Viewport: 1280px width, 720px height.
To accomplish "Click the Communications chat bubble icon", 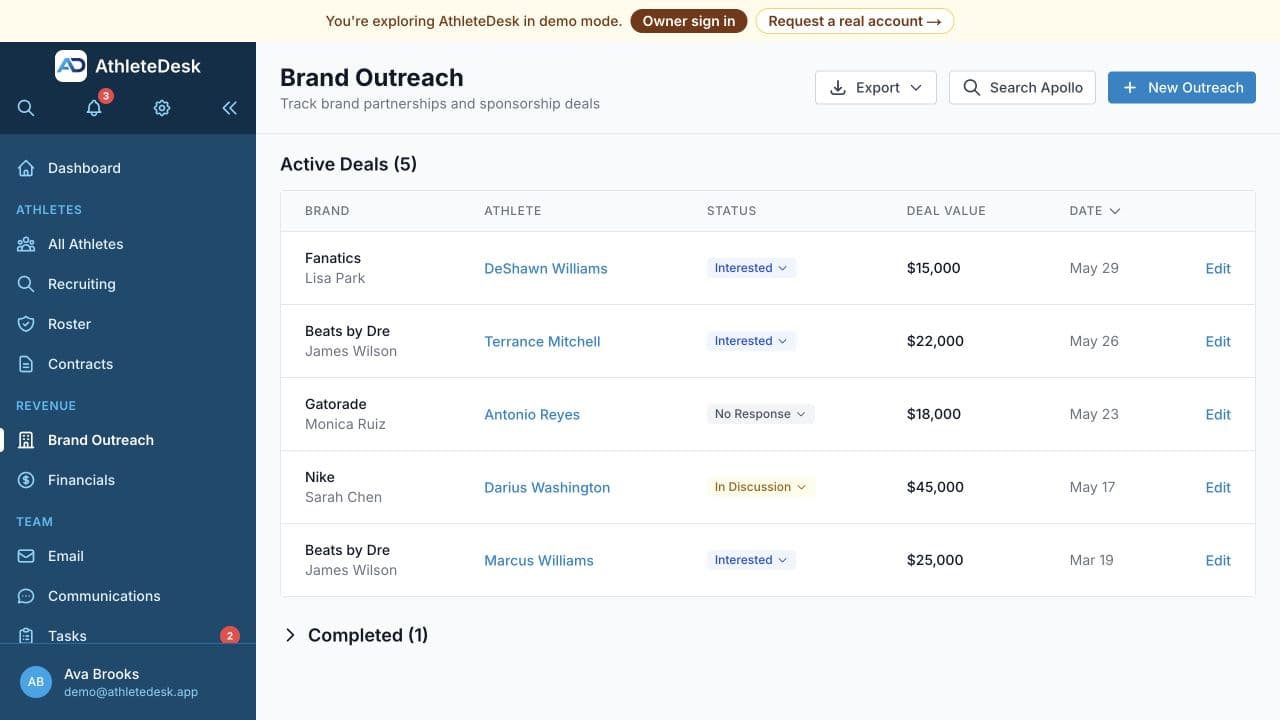I will click(26, 596).
